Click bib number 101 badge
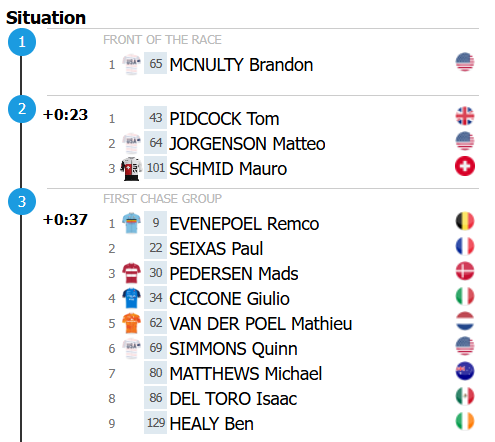The height and width of the screenshot is (442, 495). pyautogui.click(x=155, y=168)
